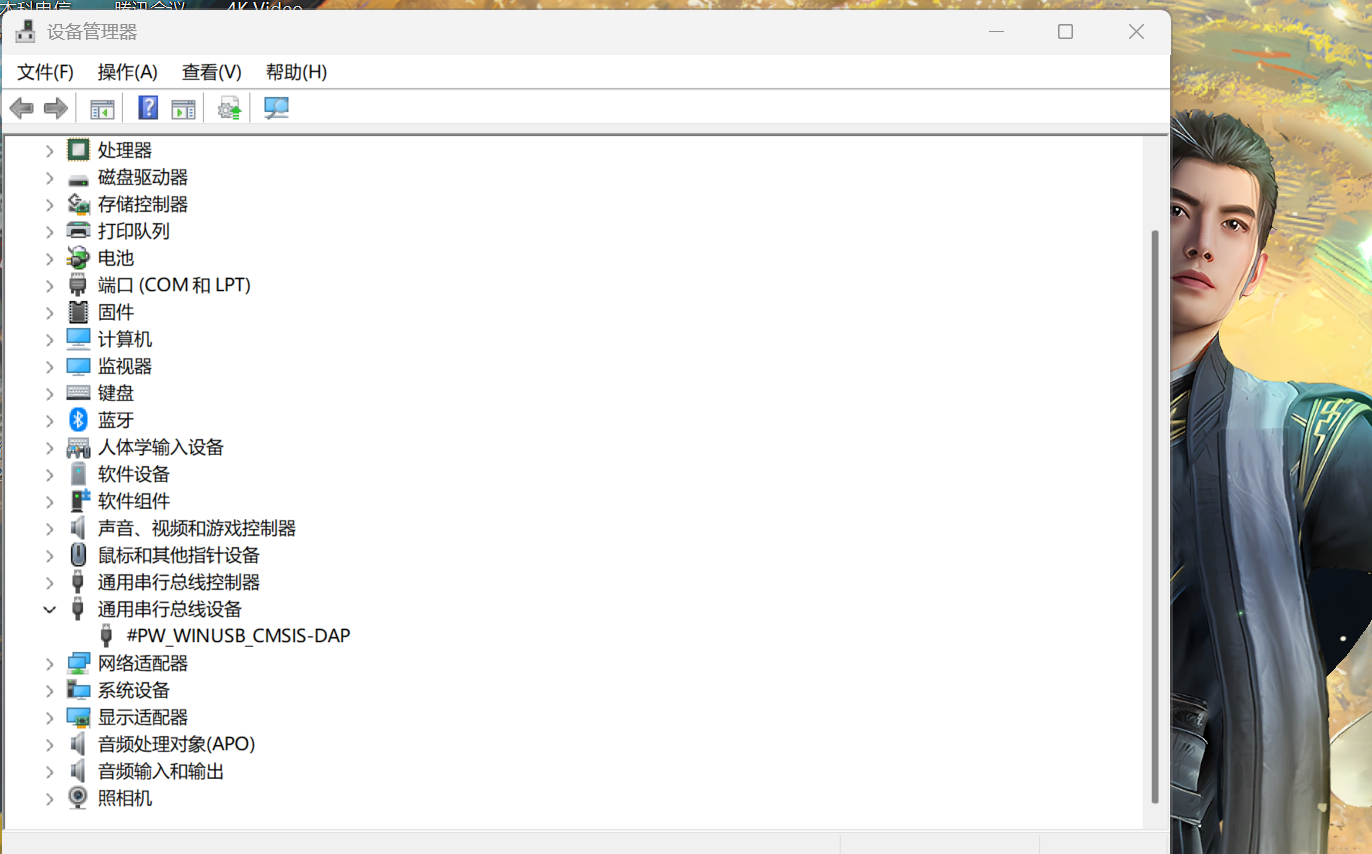Select the 人体学输入设备 label
The height and width of the screenshot is (854, 1372).
[161, 447]
